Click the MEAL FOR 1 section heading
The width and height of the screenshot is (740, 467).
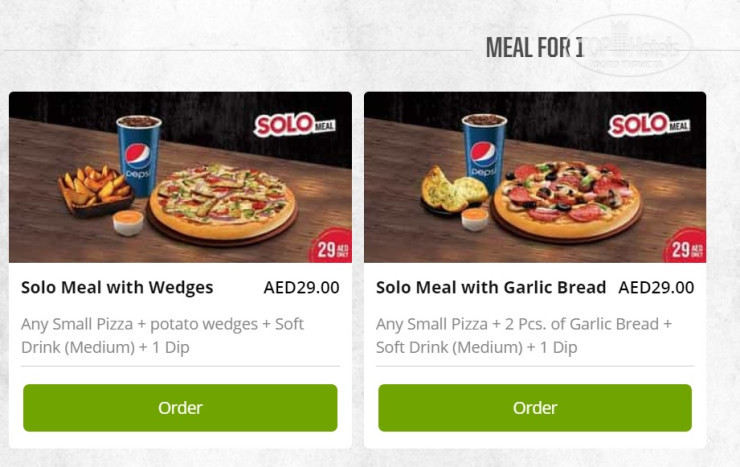click(x=534, y=47)
